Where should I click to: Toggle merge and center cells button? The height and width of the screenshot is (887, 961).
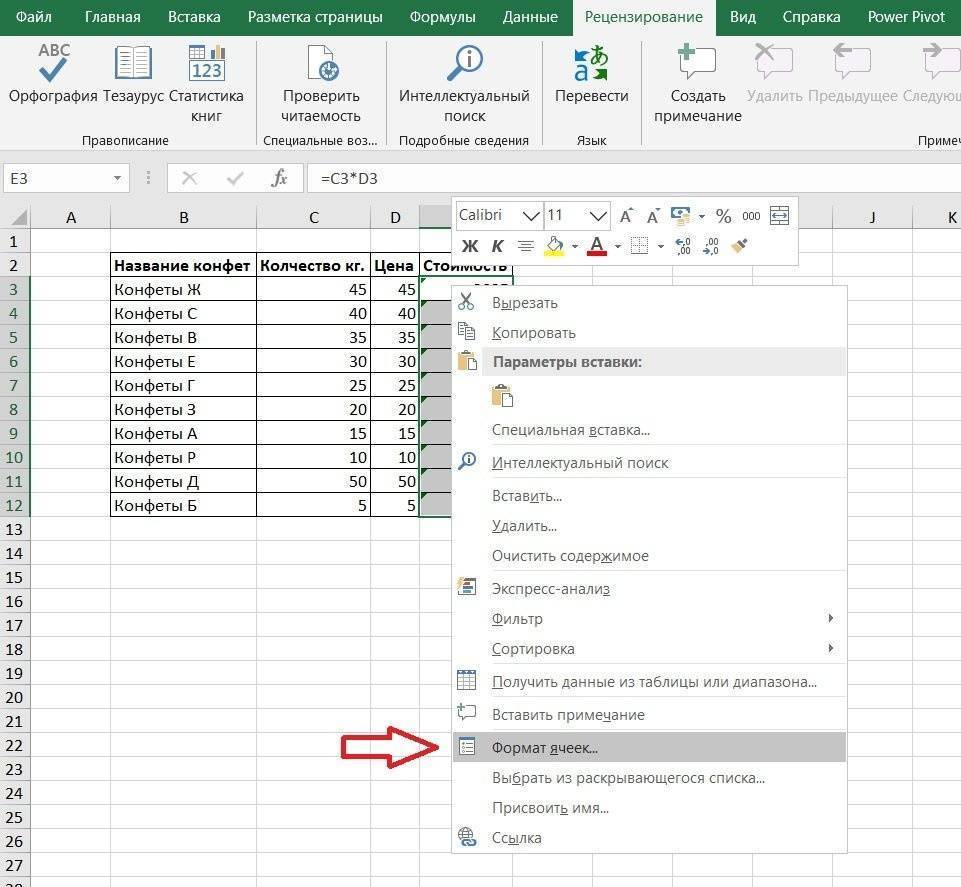point(780,216)
